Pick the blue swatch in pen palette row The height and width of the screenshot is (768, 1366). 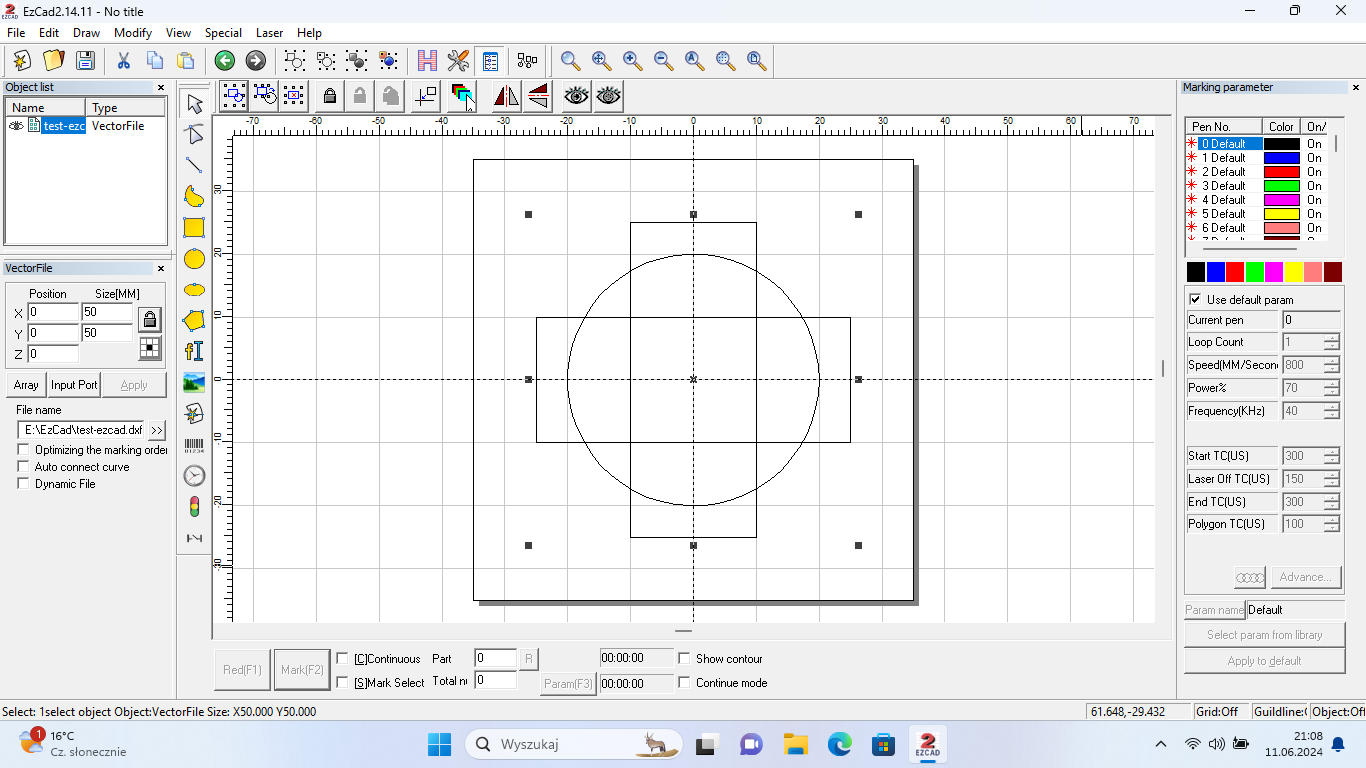[x=1215, y=272]
